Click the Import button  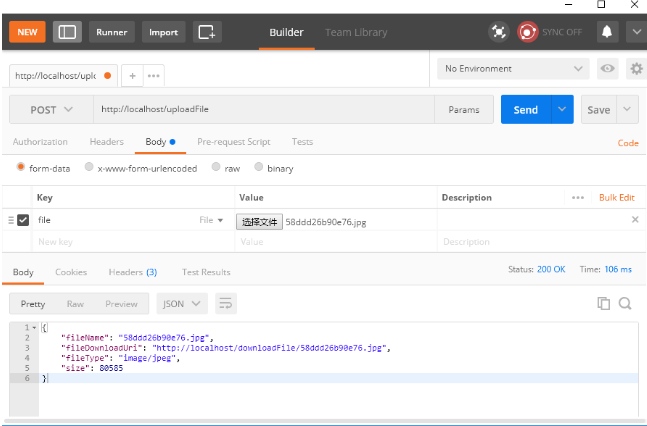(163, 32)
